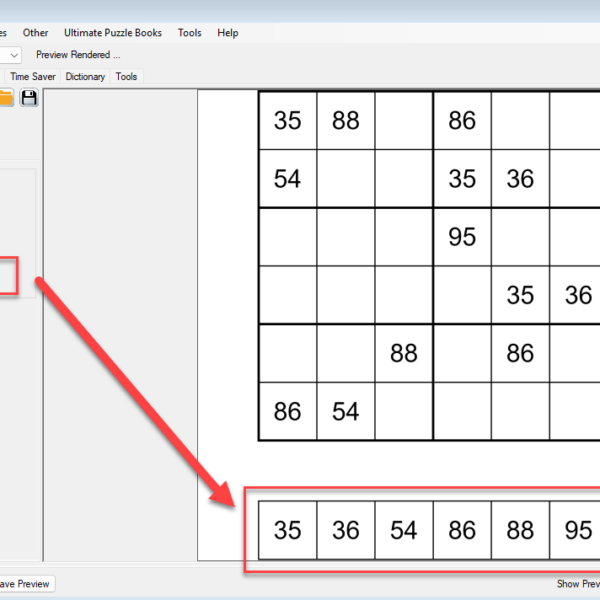
Task: Click 36 in the number list strip
Action: tap(346, 530)
